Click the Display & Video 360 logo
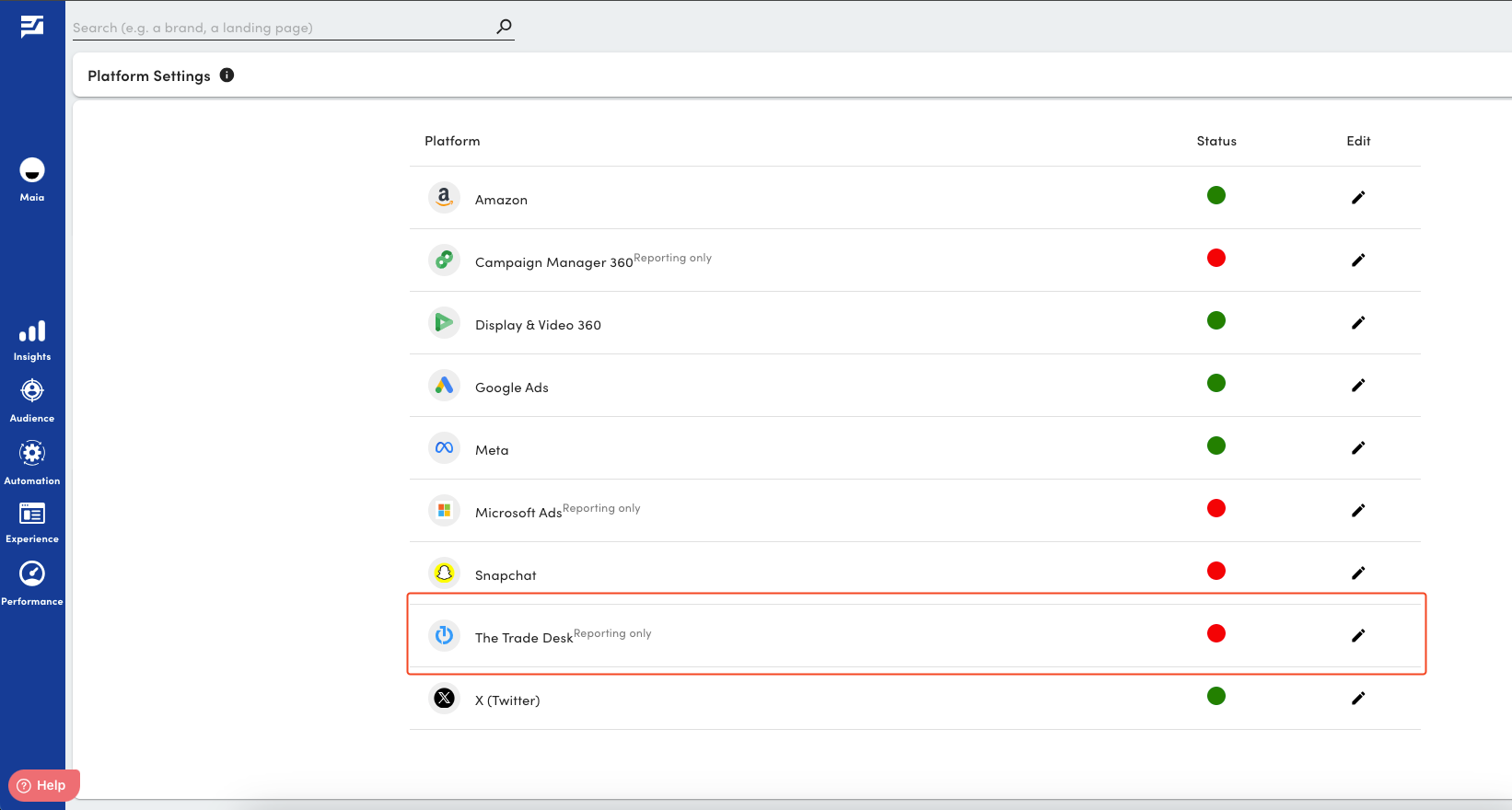Screen dimensions: 1512x810 pos(444,322)
